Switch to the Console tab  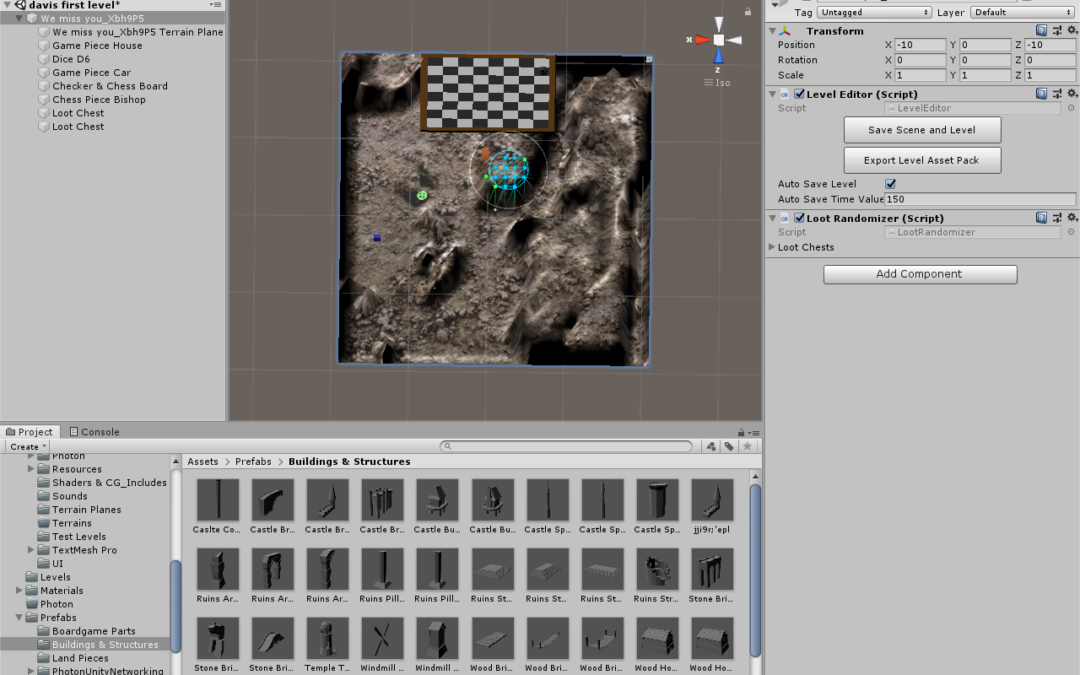tap(93, 432)
